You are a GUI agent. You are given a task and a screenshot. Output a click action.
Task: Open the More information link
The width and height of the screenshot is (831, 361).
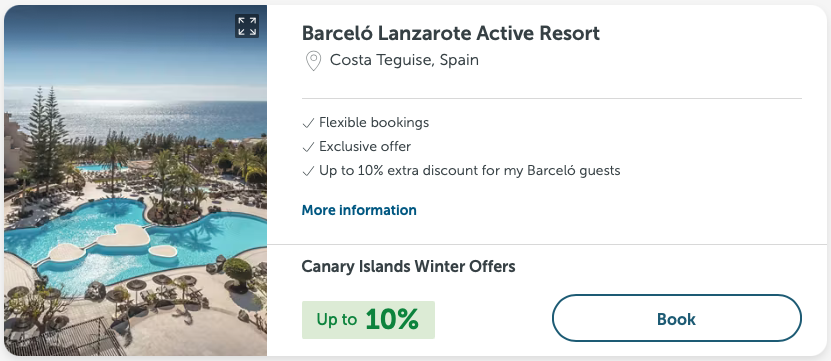[x=359, y=210]
